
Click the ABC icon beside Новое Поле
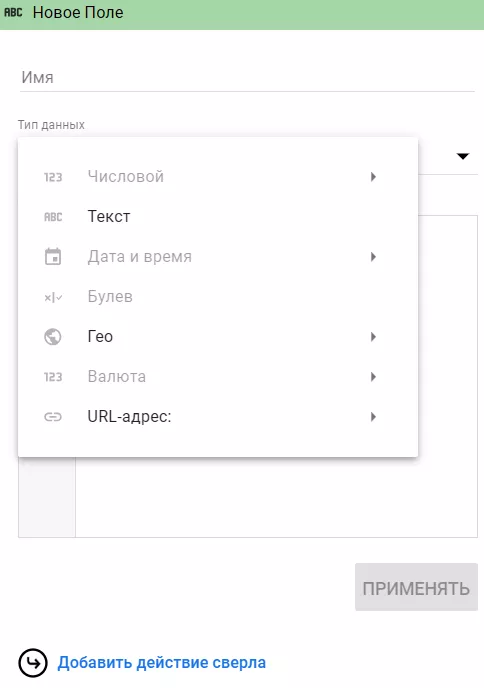coord(13,12)
